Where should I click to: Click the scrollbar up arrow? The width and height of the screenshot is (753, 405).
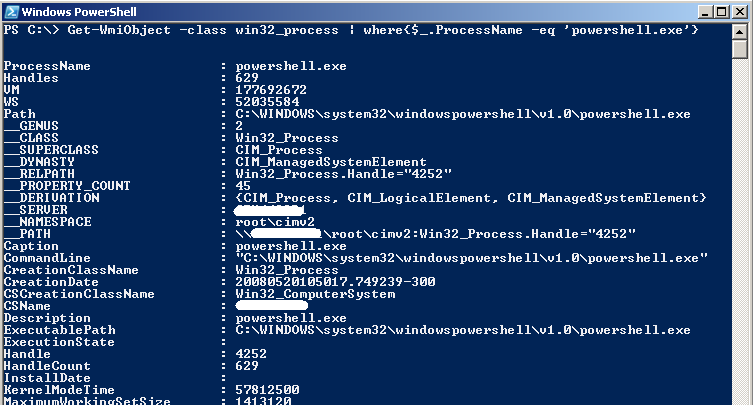(740, 32)
